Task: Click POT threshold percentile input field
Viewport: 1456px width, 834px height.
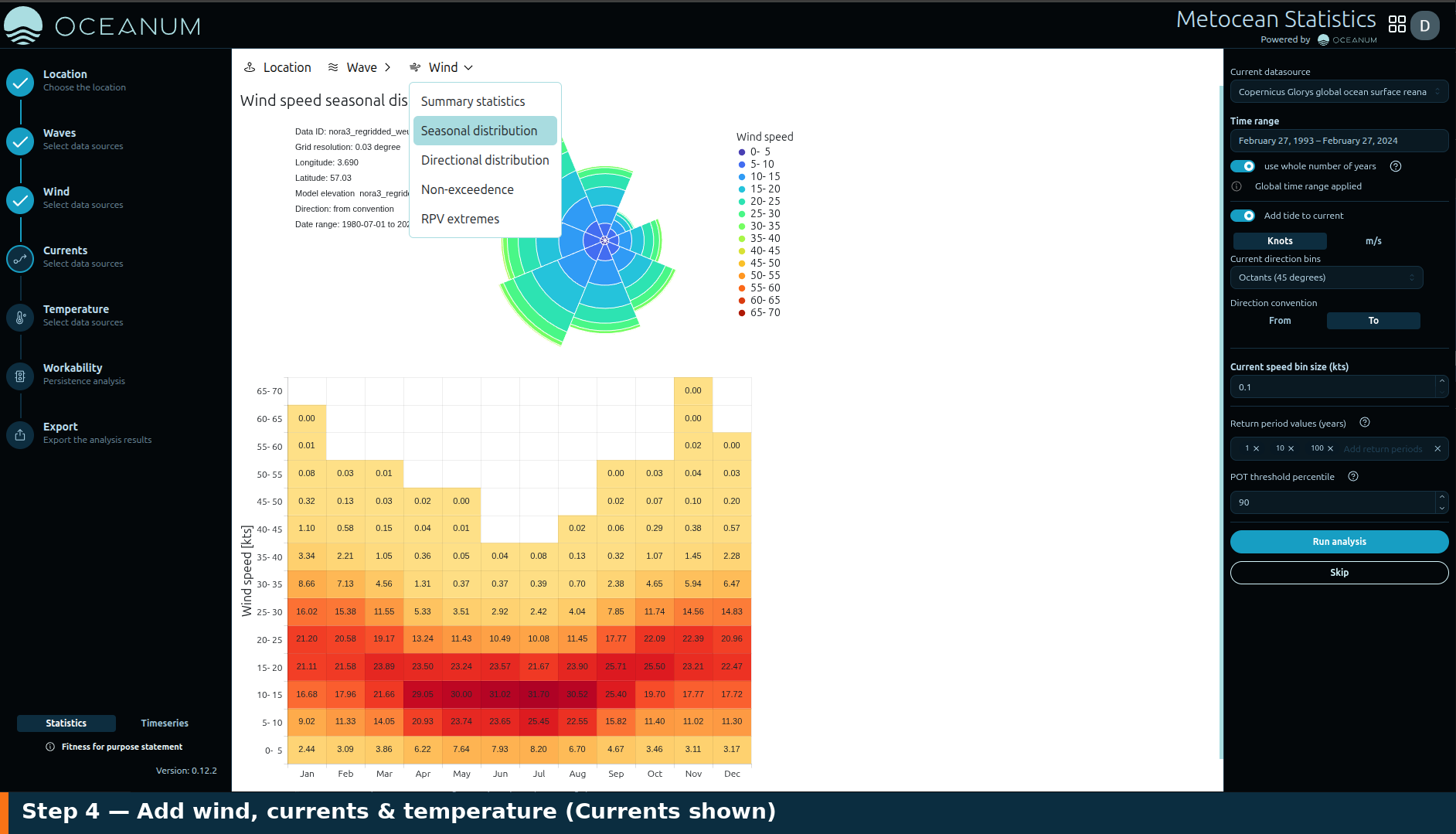Action: [1333, 502]
